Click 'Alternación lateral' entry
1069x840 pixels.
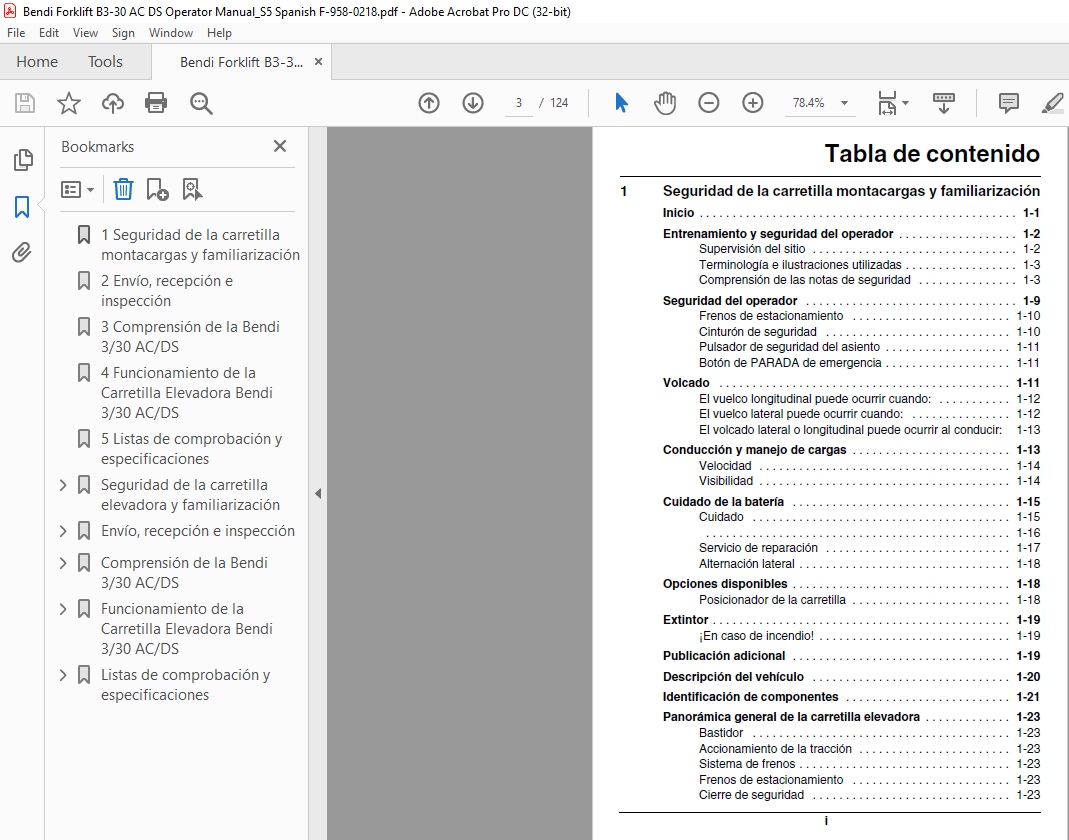pyautogui.click(x=747, y=564)
